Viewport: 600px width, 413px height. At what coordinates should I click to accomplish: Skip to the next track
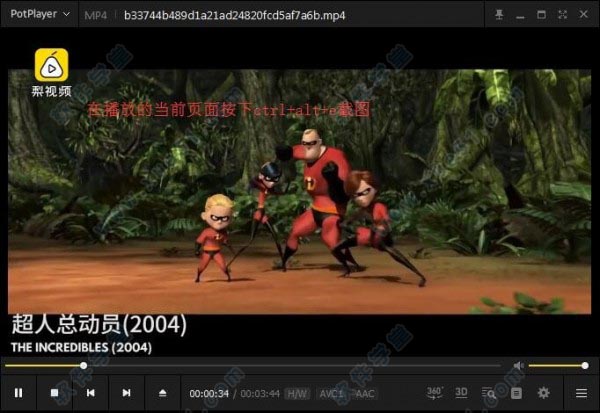pyautogui.click(x=126, y=393)
